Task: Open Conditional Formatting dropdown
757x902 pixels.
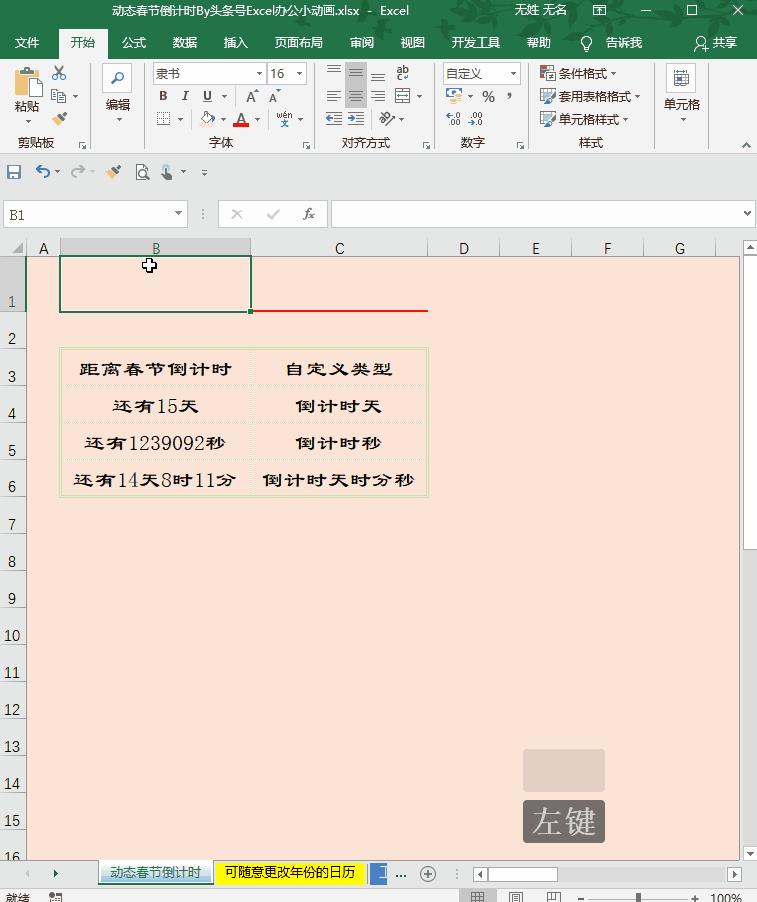Action: coord(578,73)
